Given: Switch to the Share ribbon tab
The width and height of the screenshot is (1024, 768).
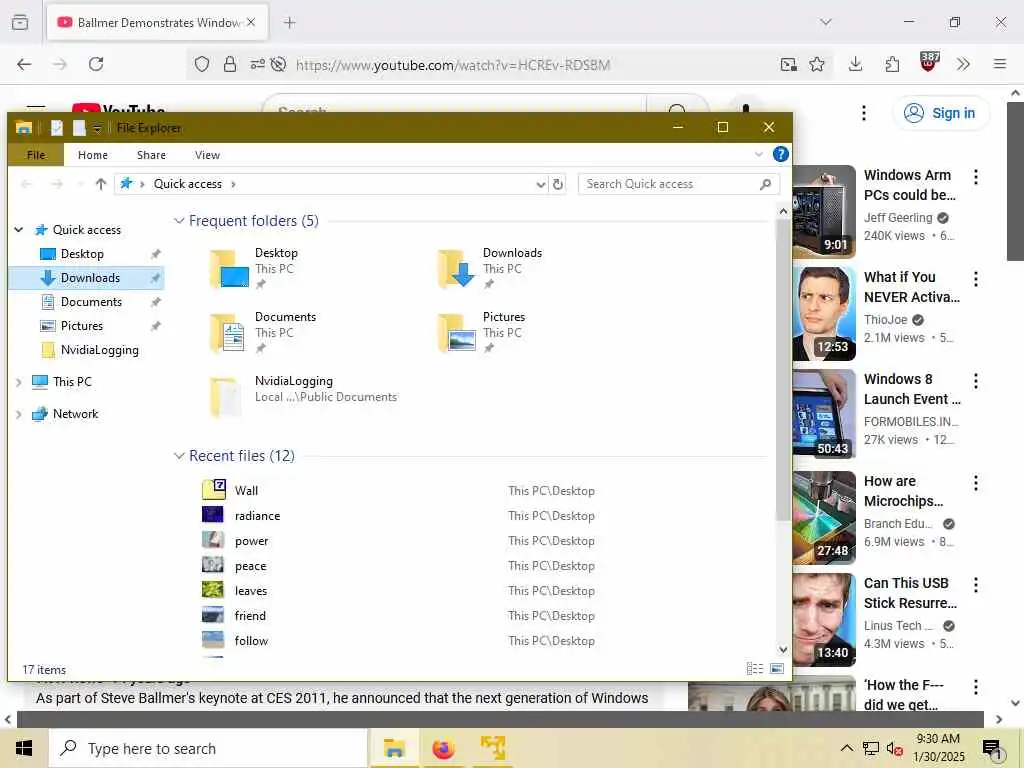Looking at the screenshot, I should tap(151, 155).
